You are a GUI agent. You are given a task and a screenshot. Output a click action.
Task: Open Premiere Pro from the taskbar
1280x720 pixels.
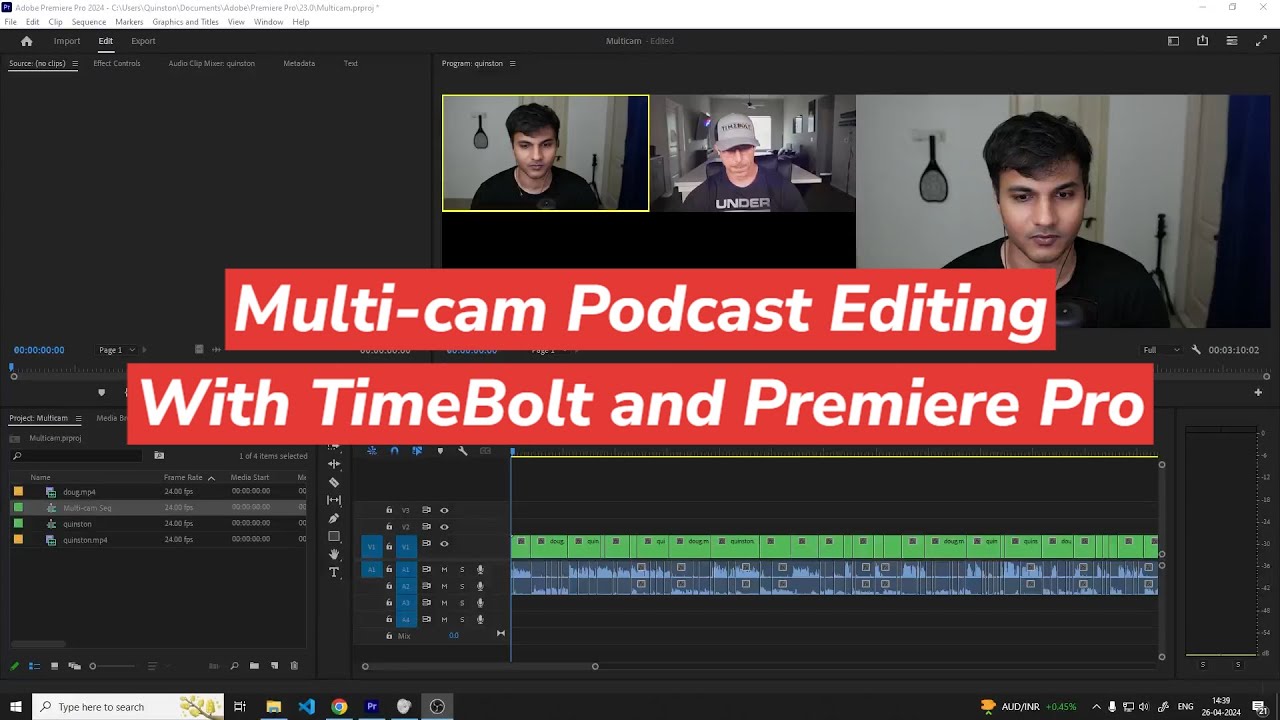(x=372, y=707)
